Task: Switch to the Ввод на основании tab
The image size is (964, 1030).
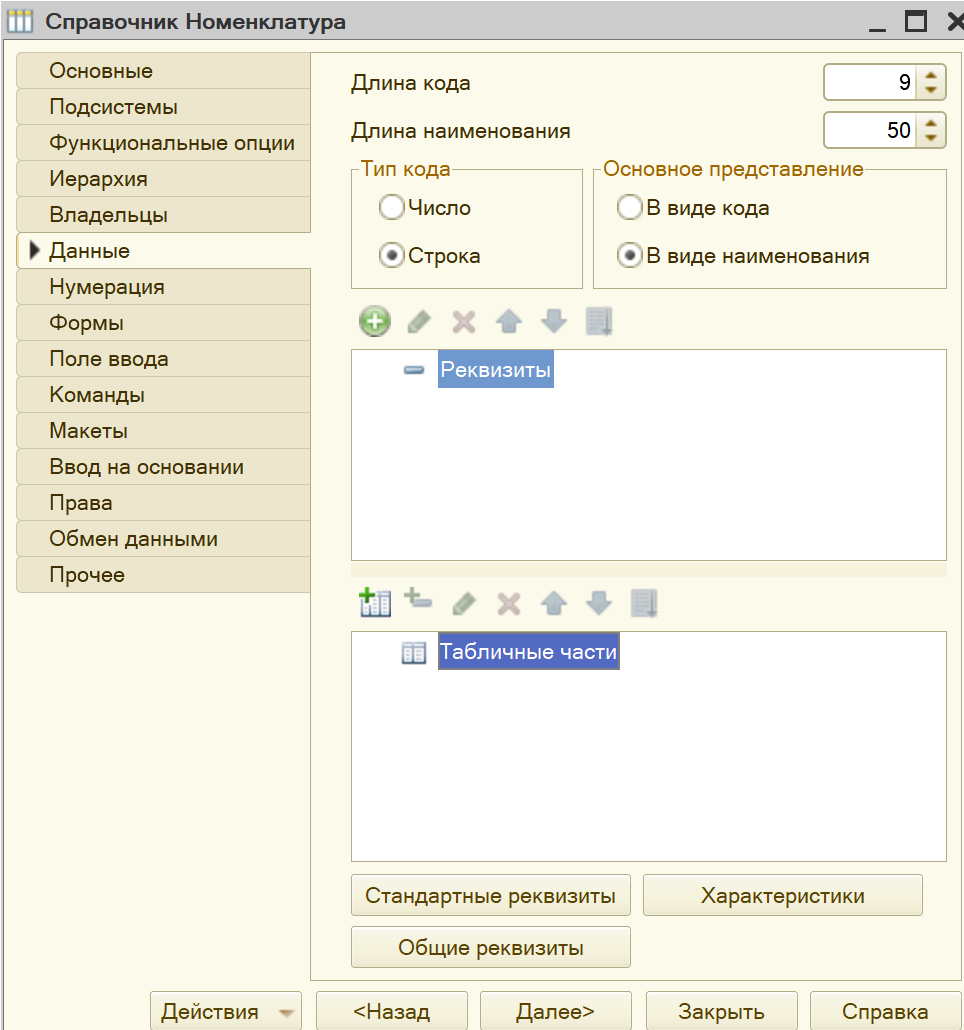Action: tap(164, 467)
